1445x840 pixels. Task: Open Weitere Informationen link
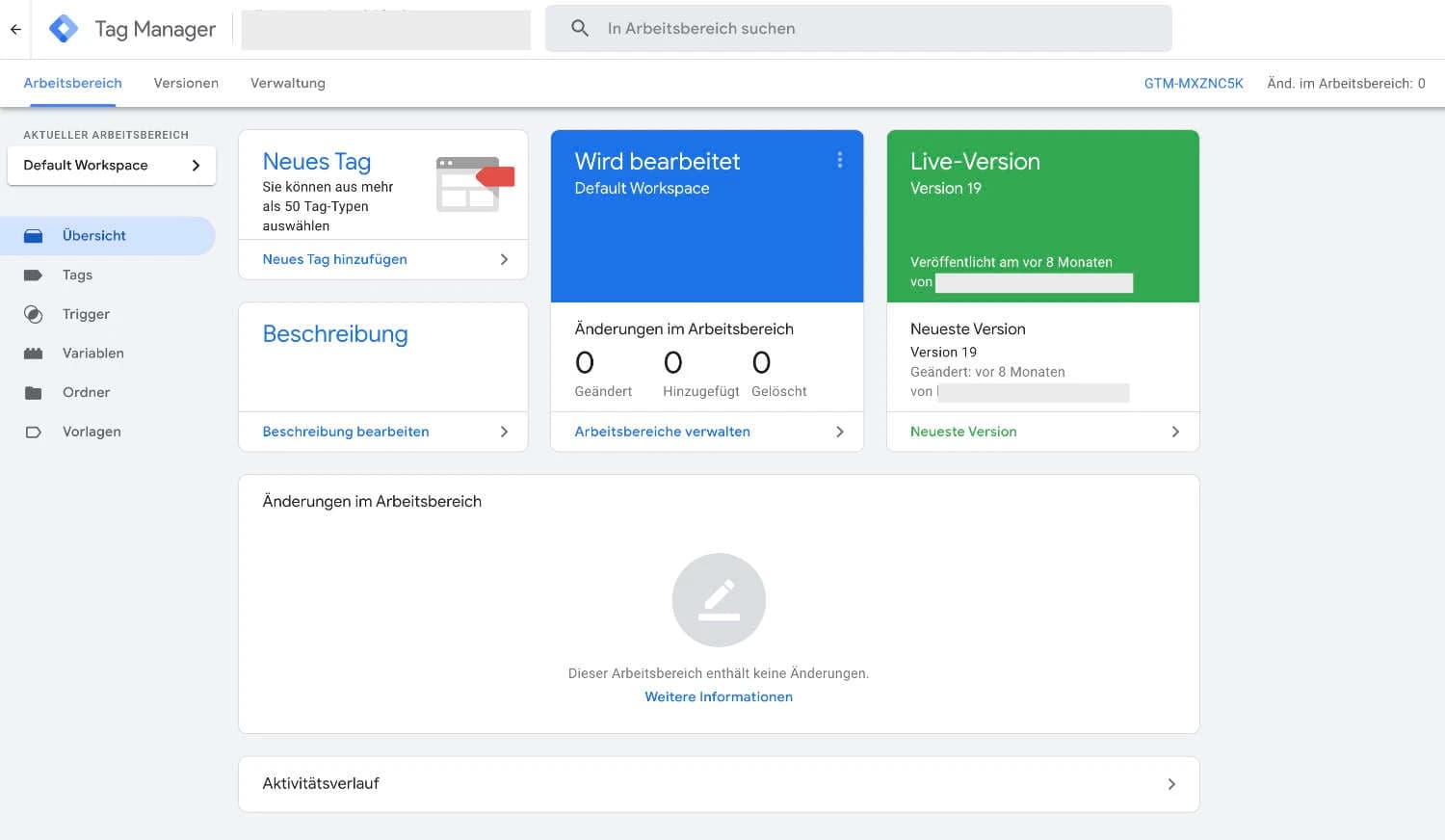(718, 696)
